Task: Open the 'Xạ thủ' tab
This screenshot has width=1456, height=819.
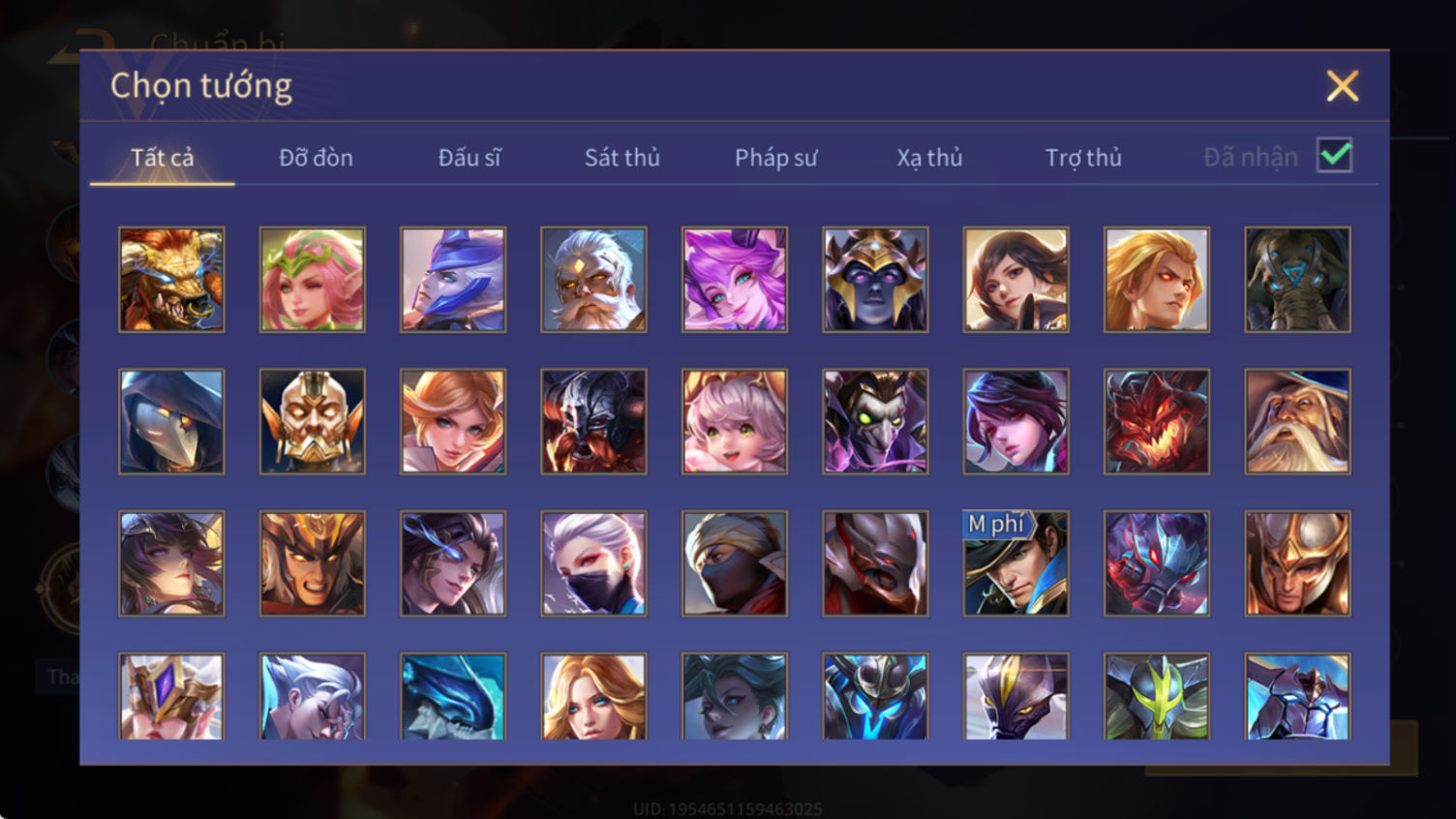Action: (929, 157)
